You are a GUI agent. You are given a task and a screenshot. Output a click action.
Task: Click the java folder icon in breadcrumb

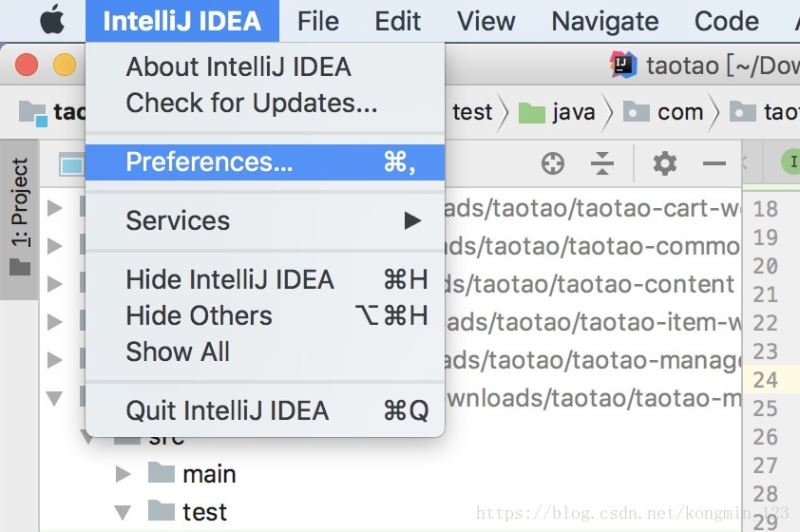tap(532, 112)
